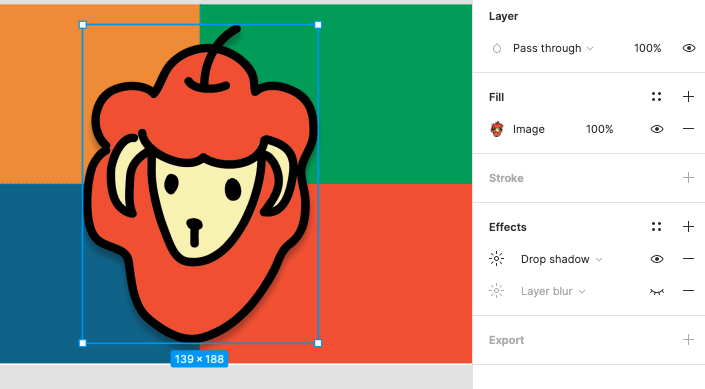Add a new fill with plus icon
The height and width of the screenshot is (389, 705).
[688, 97]
